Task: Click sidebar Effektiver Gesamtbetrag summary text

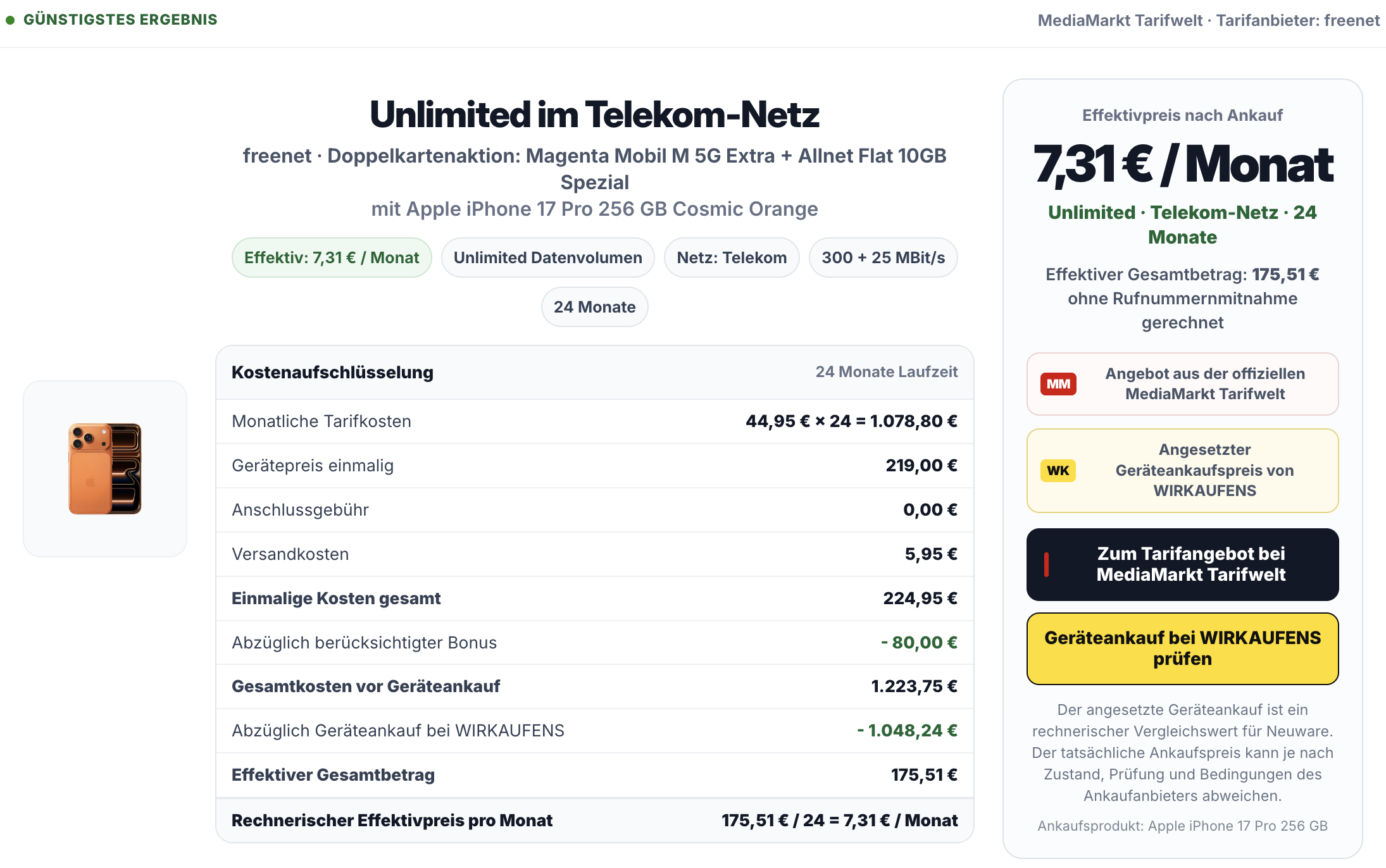Action: [x=1182, y=299]
